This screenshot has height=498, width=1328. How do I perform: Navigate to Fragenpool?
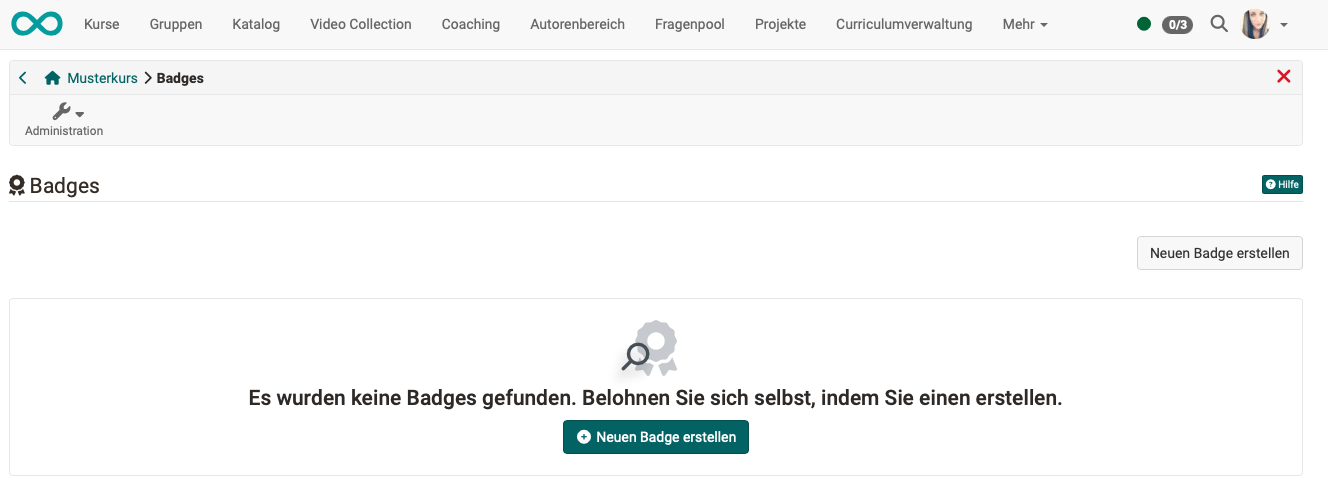[689, 24]
